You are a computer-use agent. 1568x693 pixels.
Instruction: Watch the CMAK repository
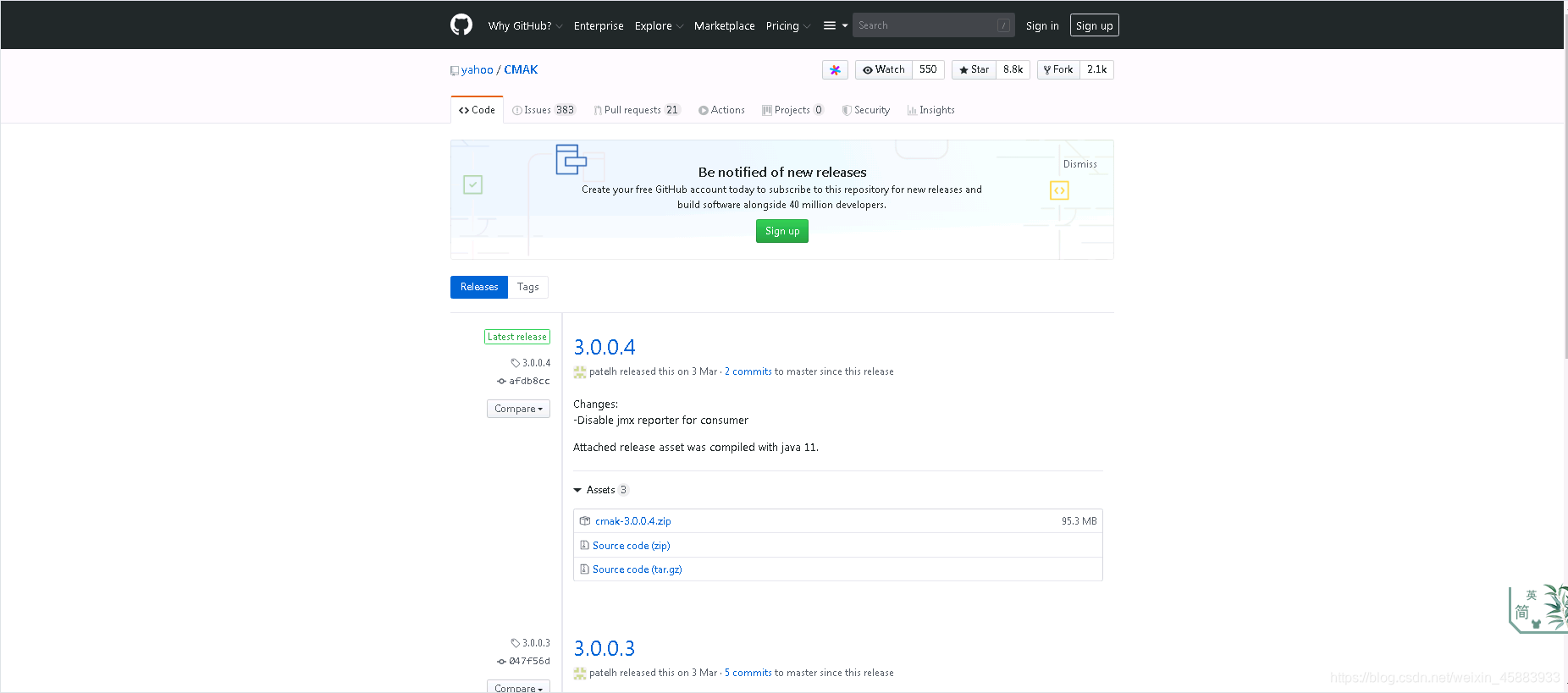coord(884,70)
